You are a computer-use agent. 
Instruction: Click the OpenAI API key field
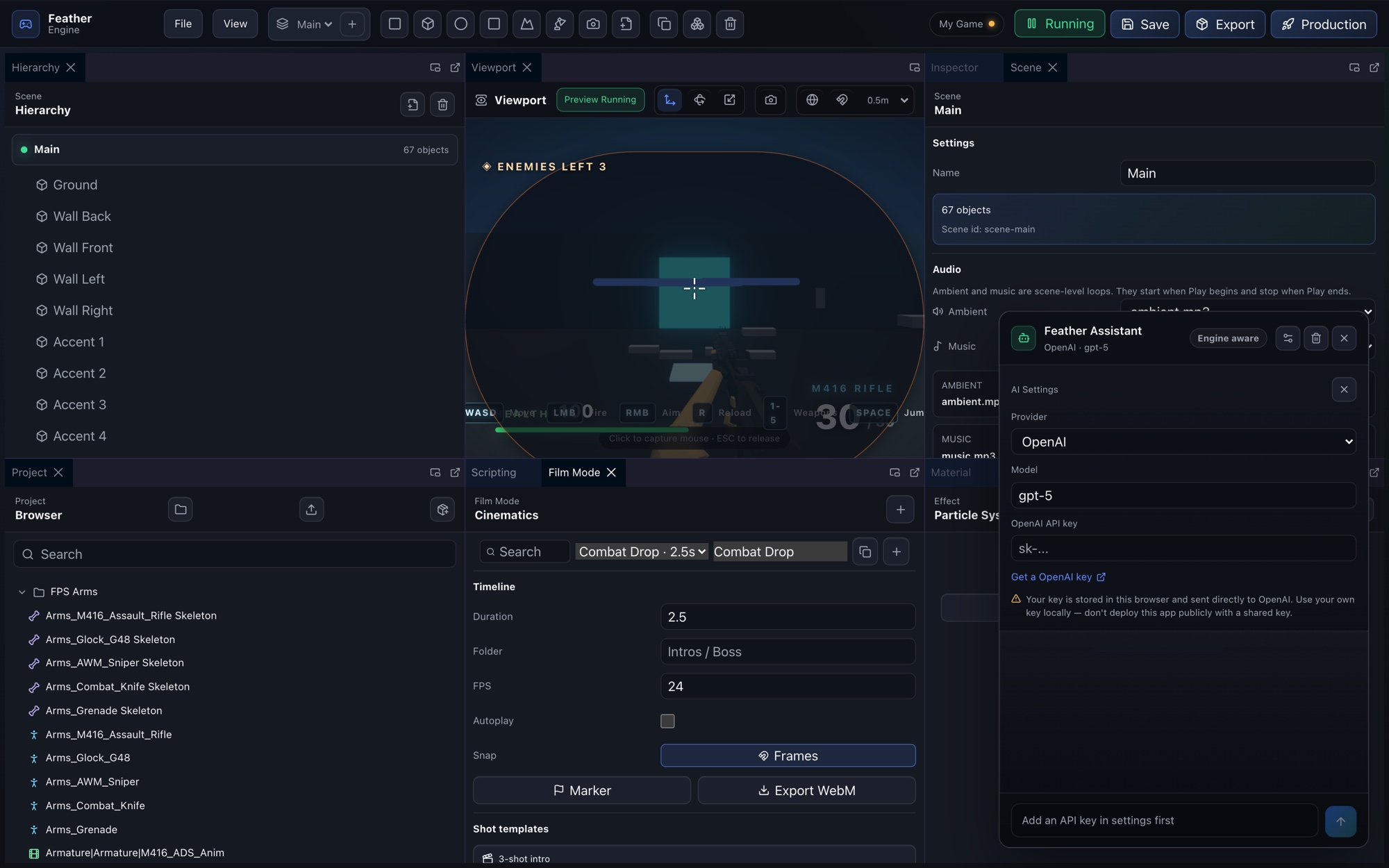[x=1183, y=549]
